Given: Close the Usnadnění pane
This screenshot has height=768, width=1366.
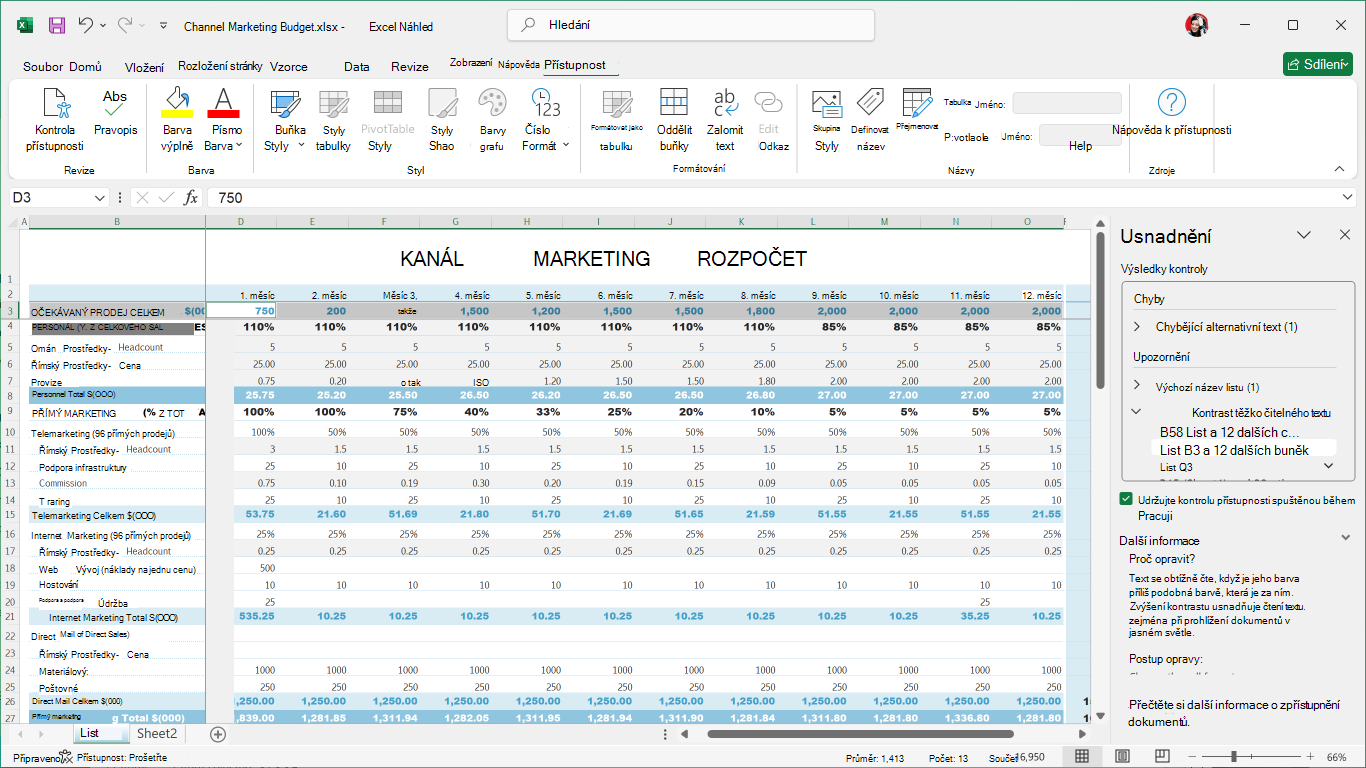Looking at the screenshot, I should [1345, 234].
